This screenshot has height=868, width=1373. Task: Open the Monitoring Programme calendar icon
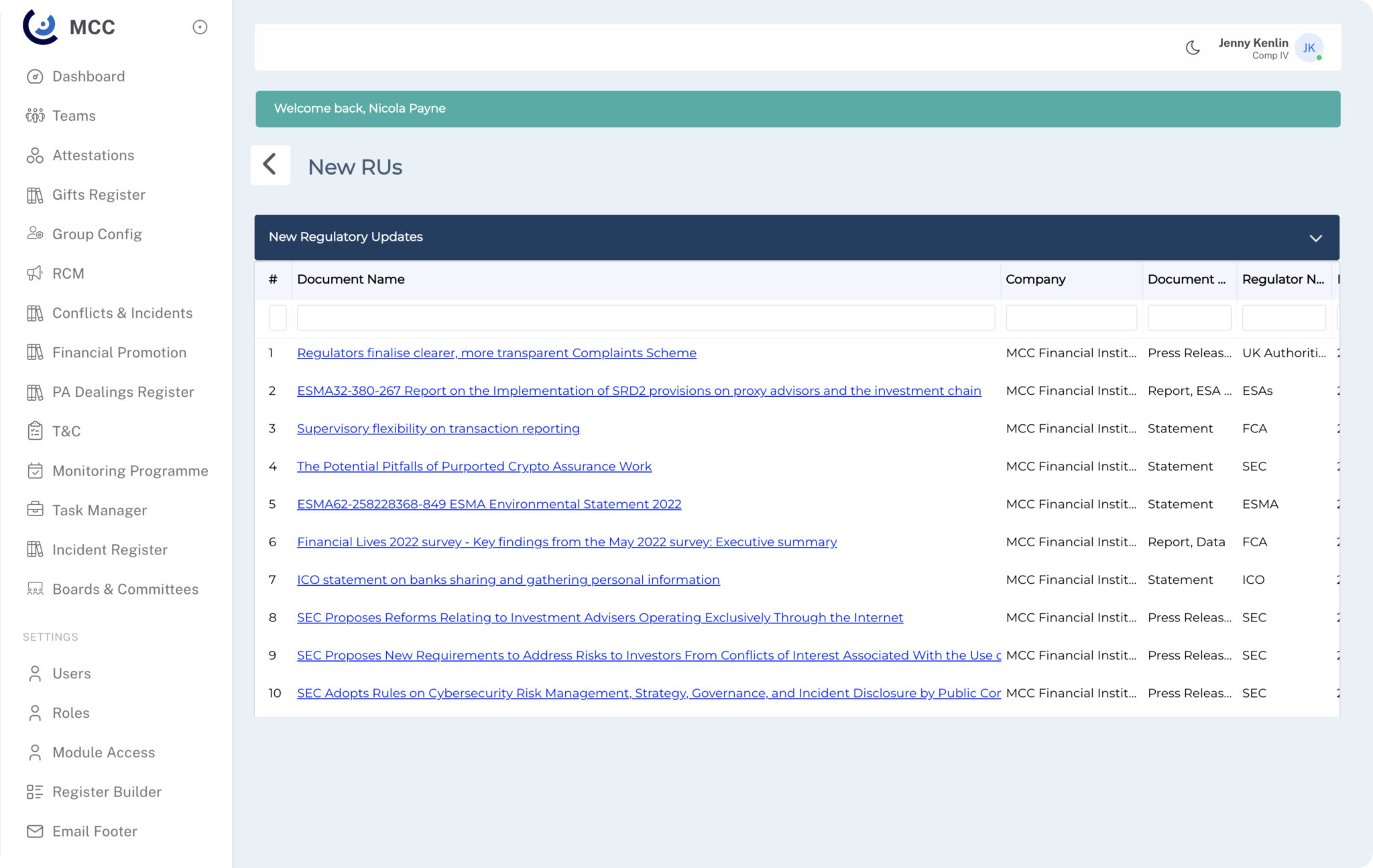click(x=35, y=471)
